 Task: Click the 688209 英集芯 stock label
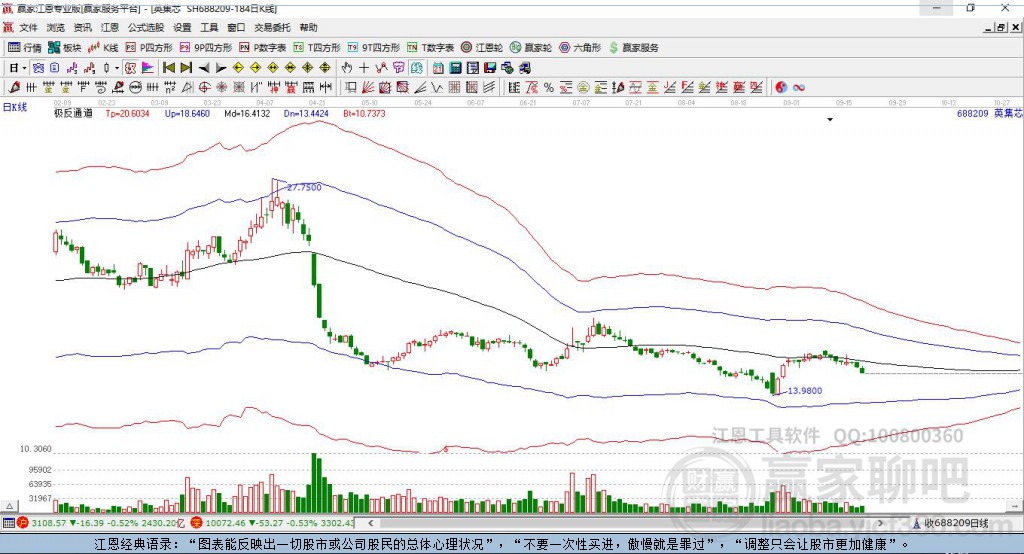(989, 113)
